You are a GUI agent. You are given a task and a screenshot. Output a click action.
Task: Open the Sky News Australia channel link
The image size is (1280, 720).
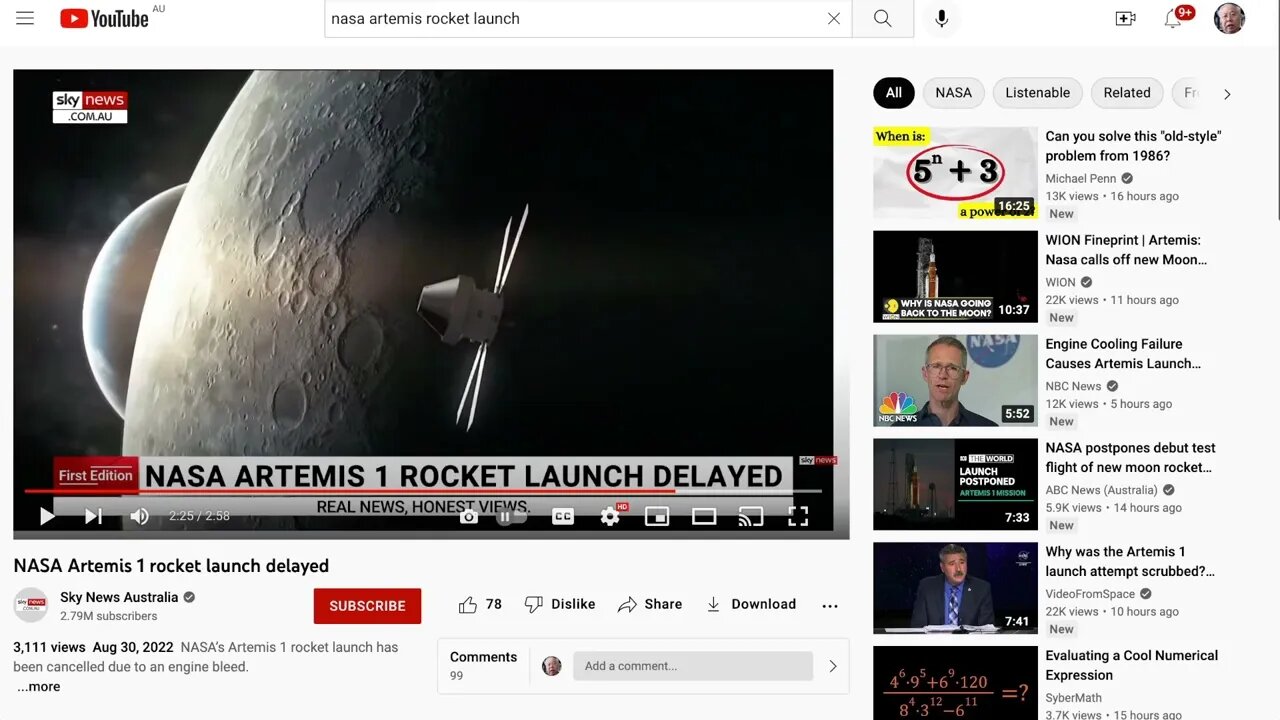(x=119, y=597)
